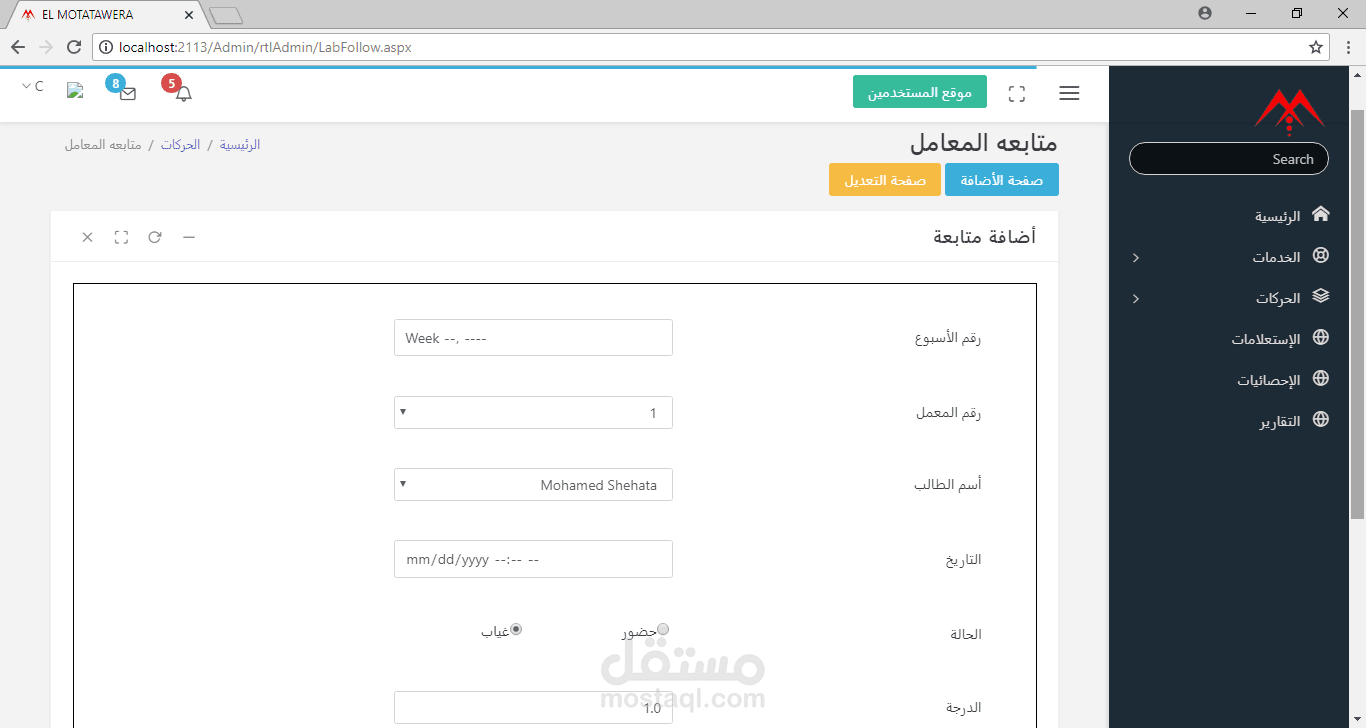Screen dimensions: 1366x728
Task: Collapse the أضافة متابعة card with minus icon
Action: click(188, 237)
